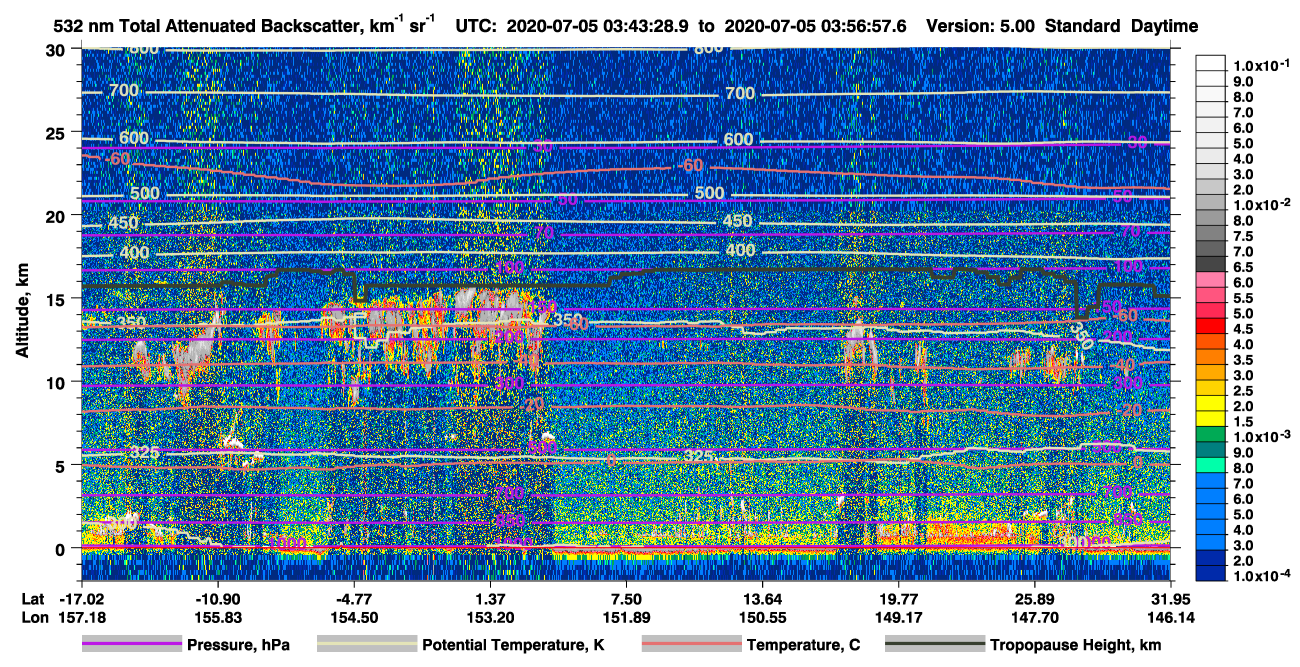This screenshot has width=1300, height=667.
Task: Click the latitude value '1.37'
Action: (x=488, y=599)
